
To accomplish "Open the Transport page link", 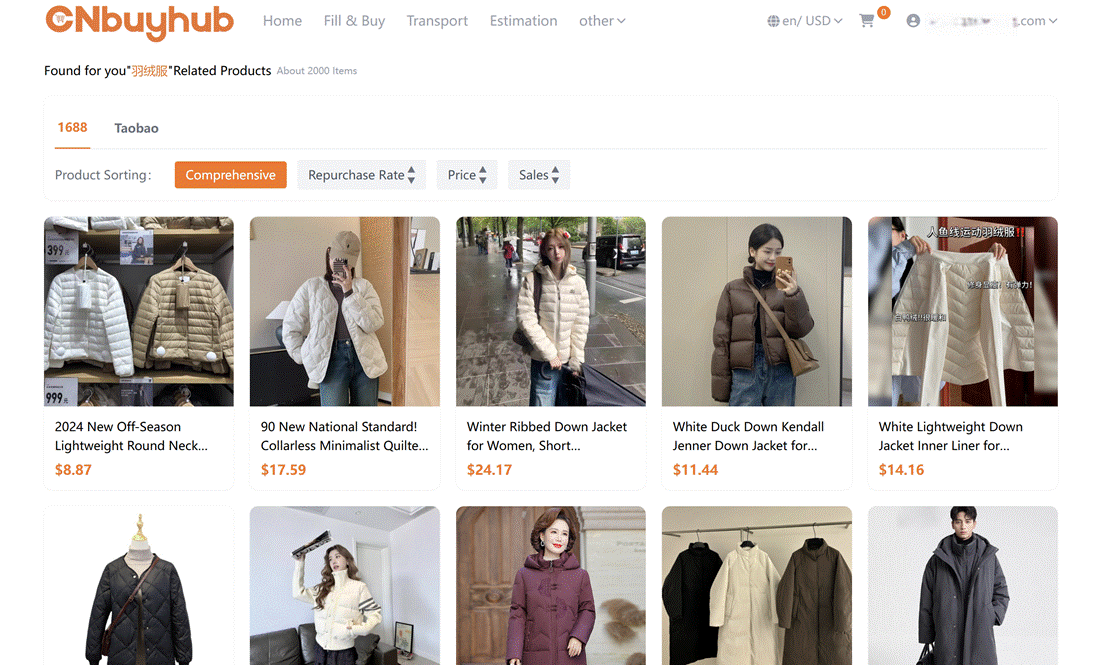I will point(437,21).
